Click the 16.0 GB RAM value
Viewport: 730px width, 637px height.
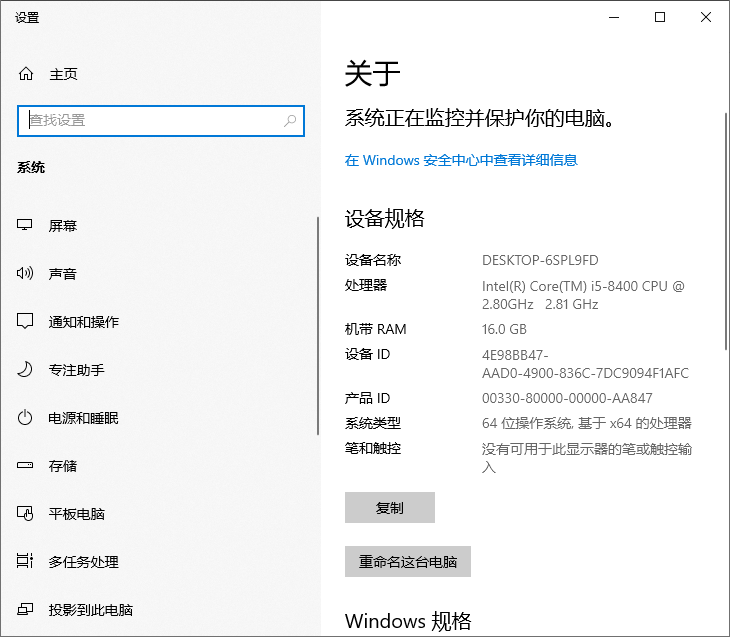(504, 329)
